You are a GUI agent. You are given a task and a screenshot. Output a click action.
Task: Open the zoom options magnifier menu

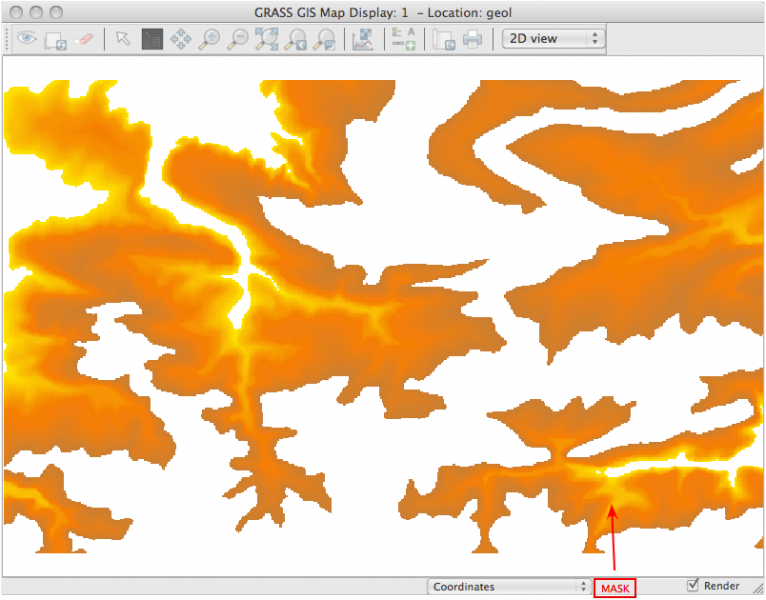[x=324, y=39]
